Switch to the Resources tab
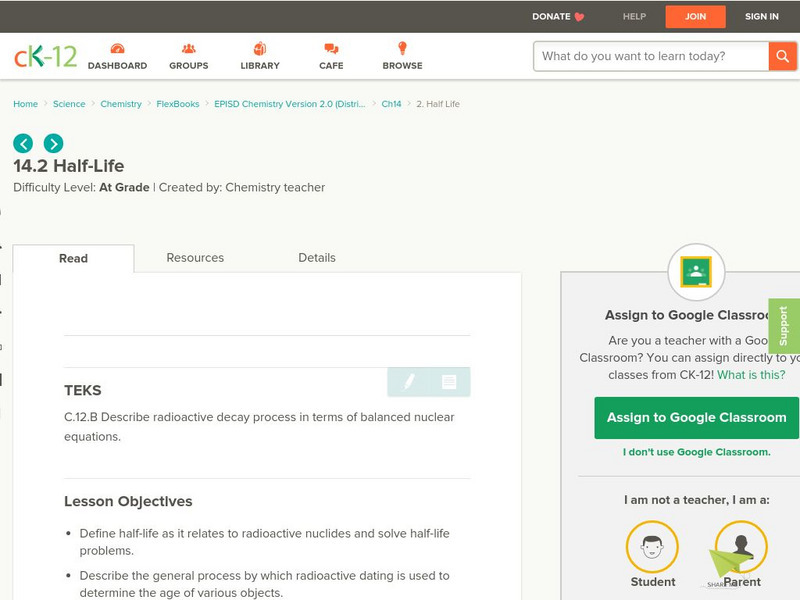 coord(195,258)
